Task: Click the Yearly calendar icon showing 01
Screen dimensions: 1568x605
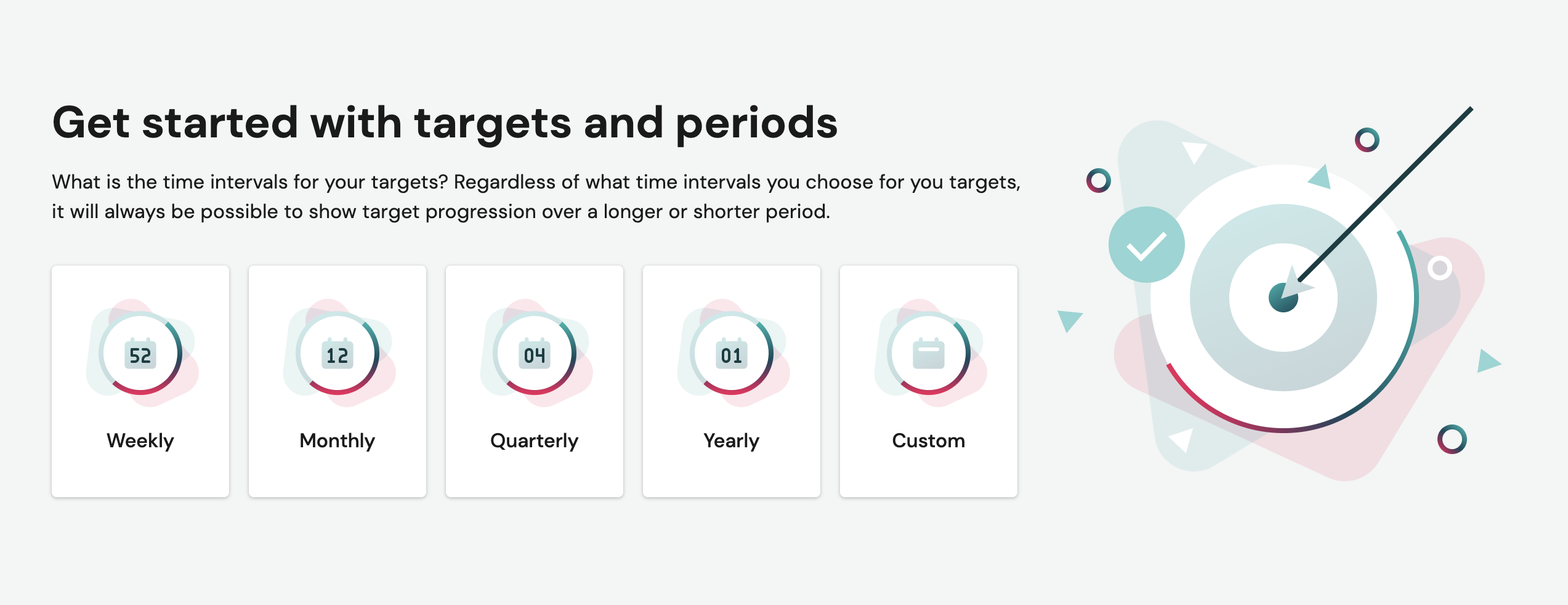Action: [732, 354]
